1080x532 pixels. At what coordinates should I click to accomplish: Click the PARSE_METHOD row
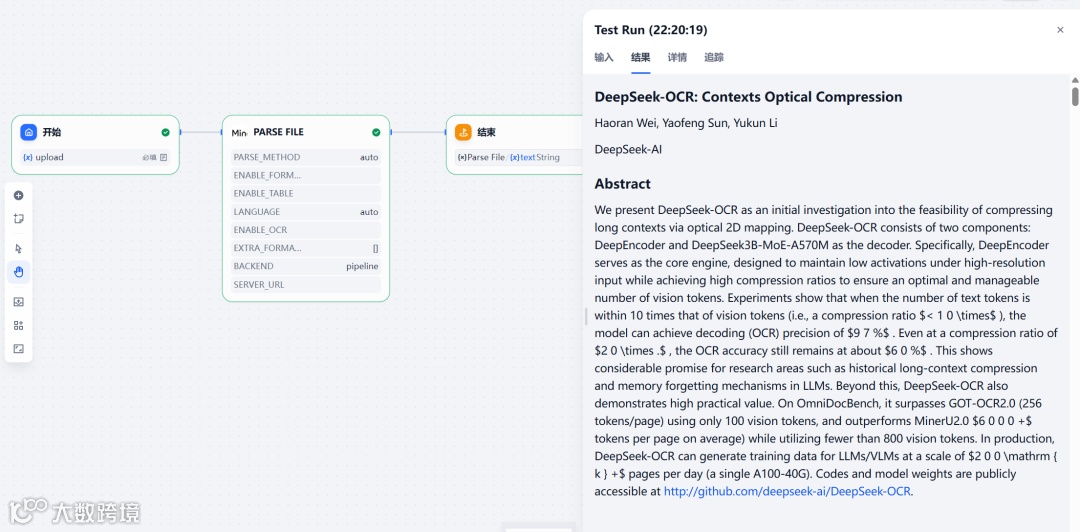(306, 157)
